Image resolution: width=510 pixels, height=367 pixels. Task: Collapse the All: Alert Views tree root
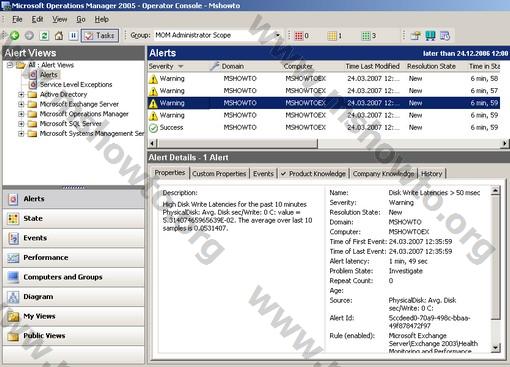(x=10, y=65)
